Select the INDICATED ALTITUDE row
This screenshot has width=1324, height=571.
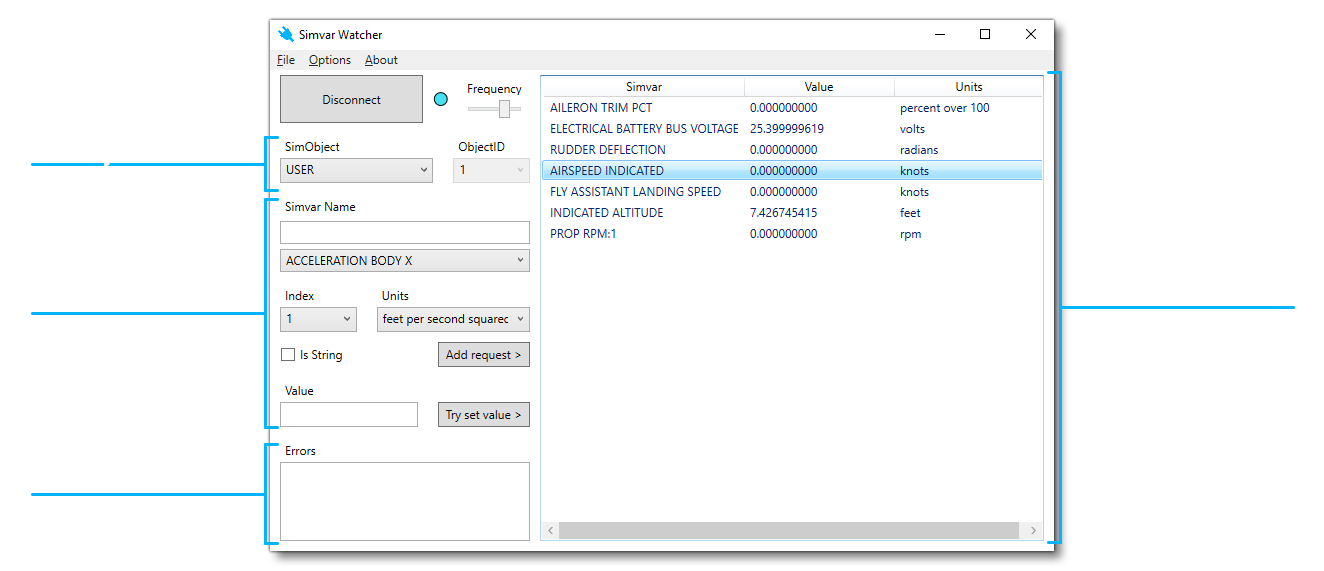[x=606, y=213]
